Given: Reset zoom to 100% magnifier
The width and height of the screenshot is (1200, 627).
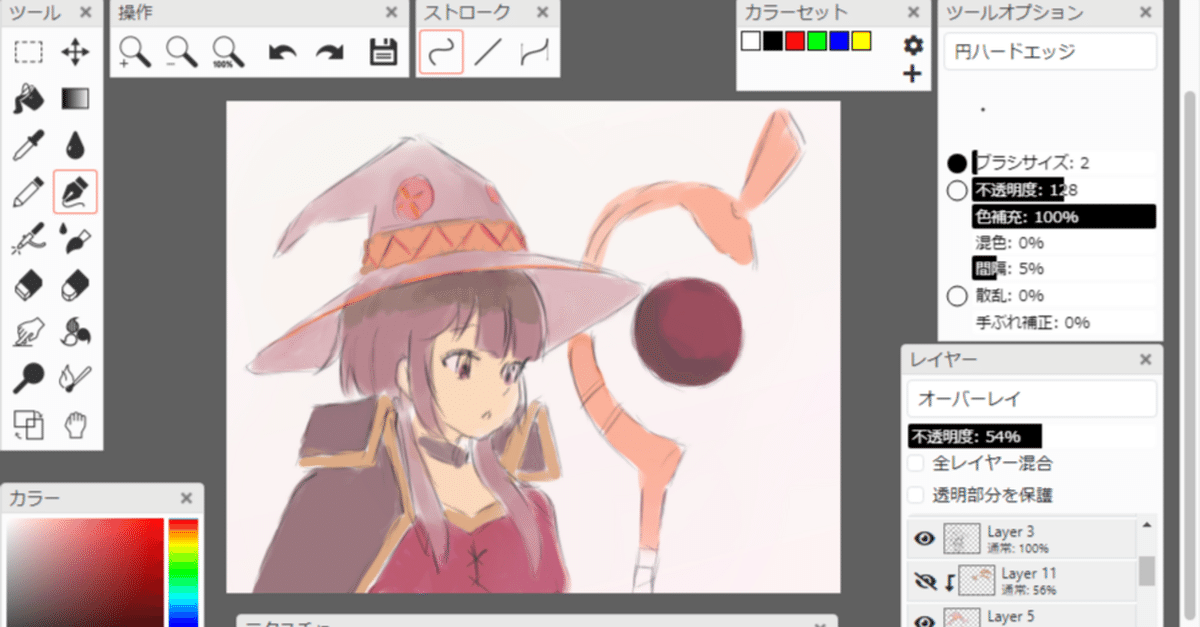Looking at the screenshot, I should point(229,52).
